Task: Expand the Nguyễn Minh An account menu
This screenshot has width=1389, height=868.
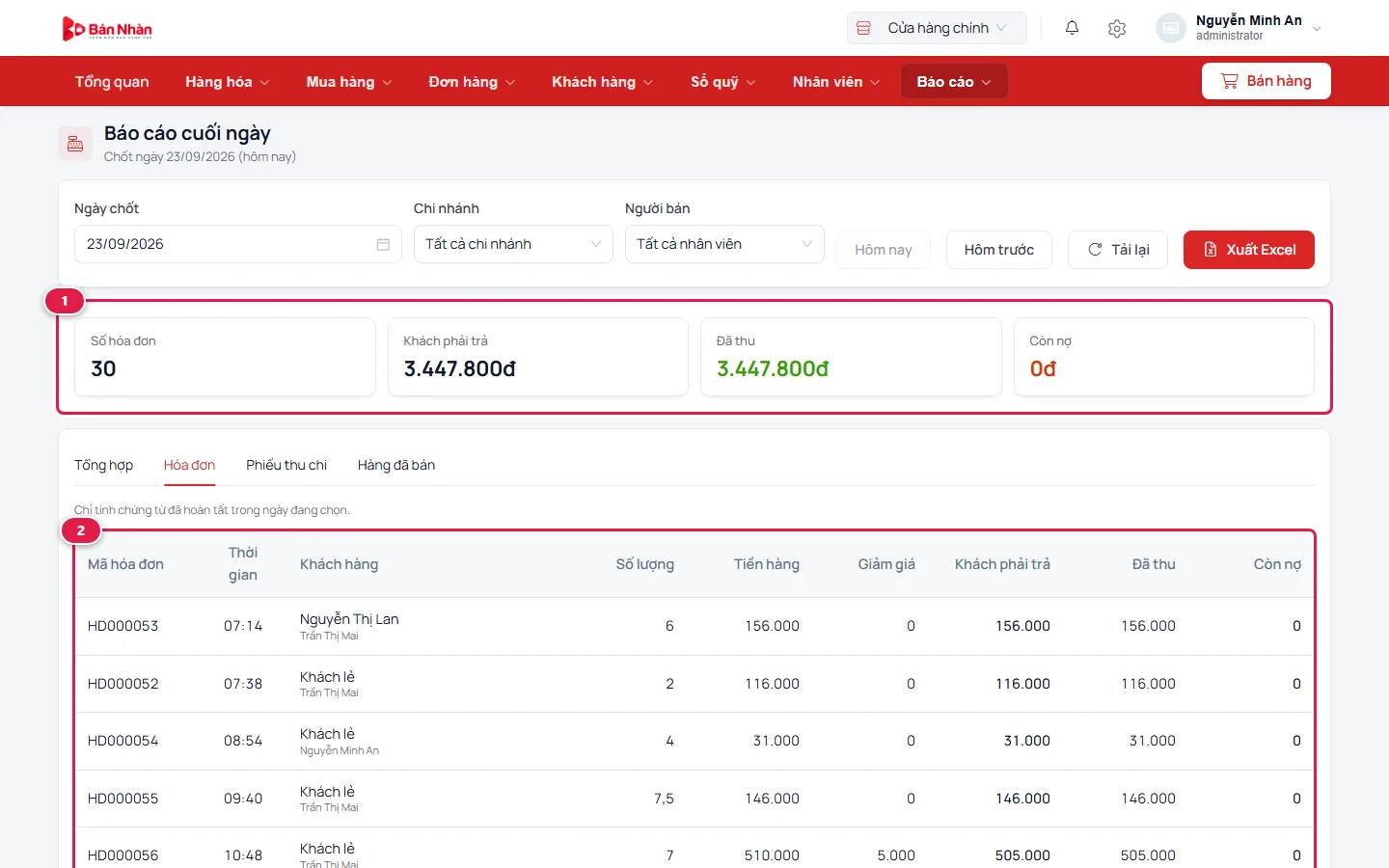Action: pos(1239,28)
